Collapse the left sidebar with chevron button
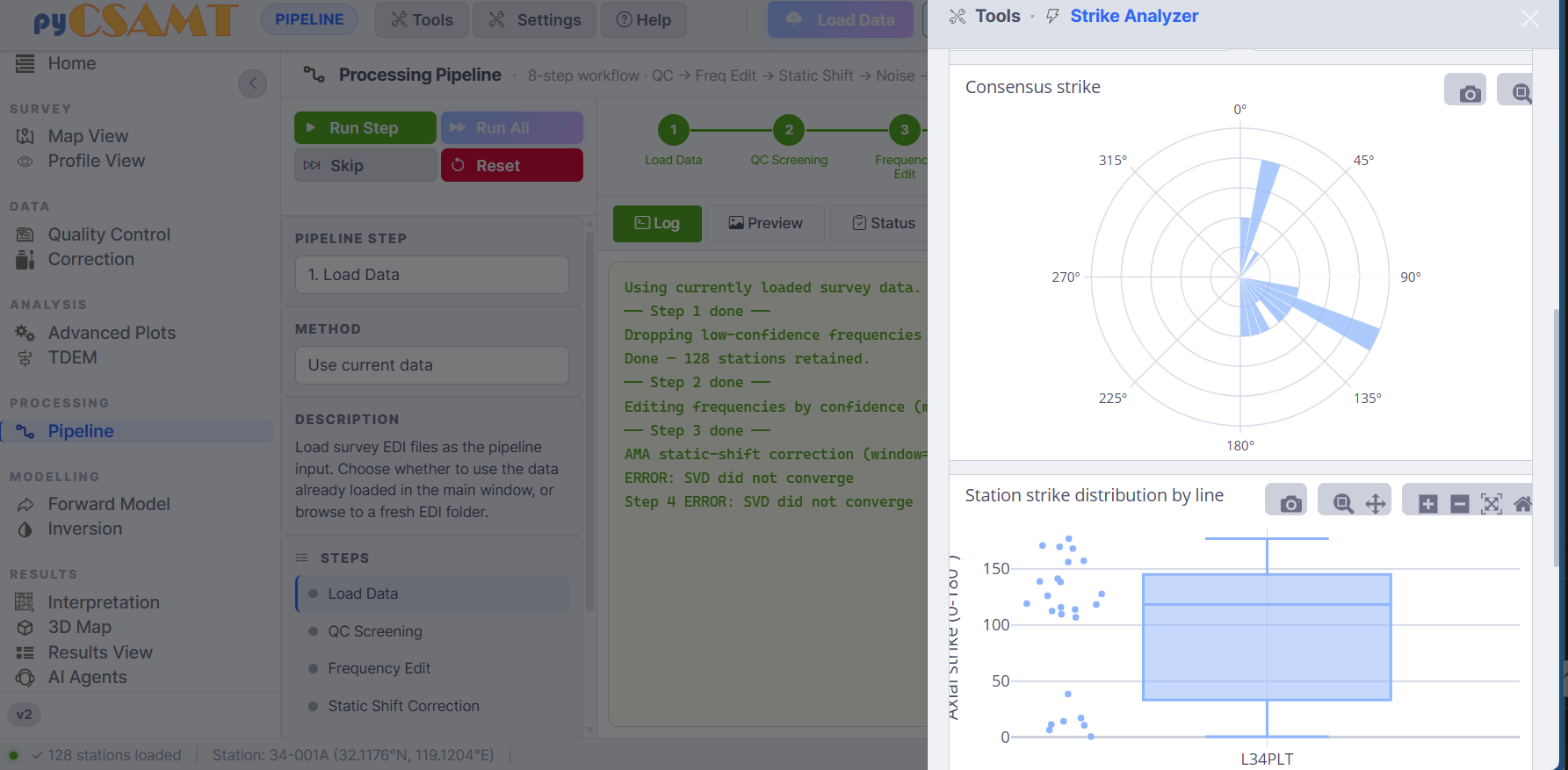Image resolution: width=1568 pixels, height=770 pixels. click(x=252, y=83)
